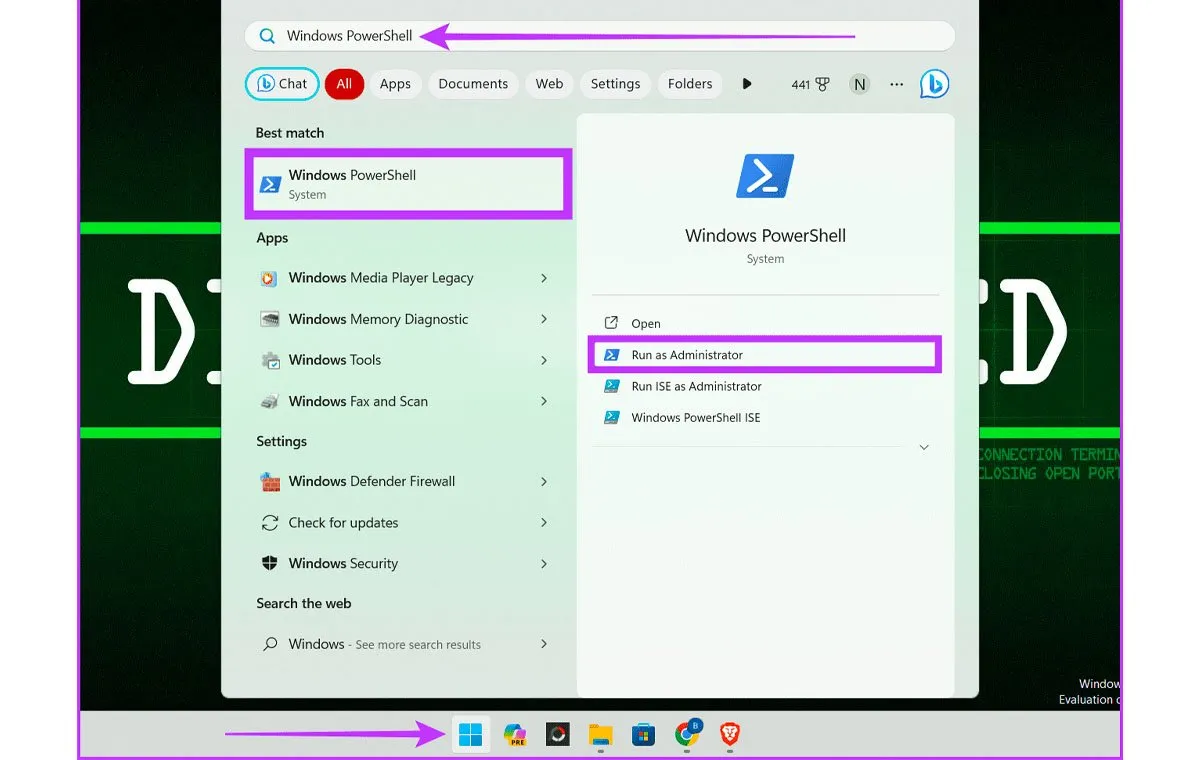This screenshot has width=1200, height=760.
Task: Open the Copilot preview icon in taskbar
Action: coord(515,736)
